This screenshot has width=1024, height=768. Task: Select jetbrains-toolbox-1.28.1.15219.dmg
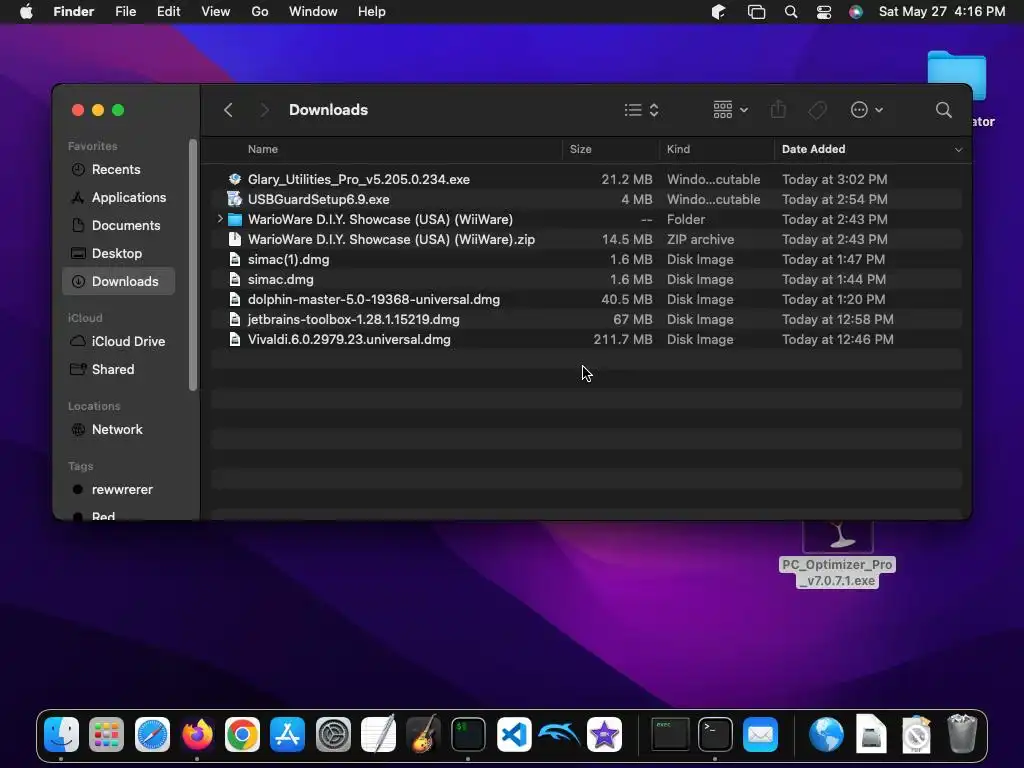click(586, 319)
